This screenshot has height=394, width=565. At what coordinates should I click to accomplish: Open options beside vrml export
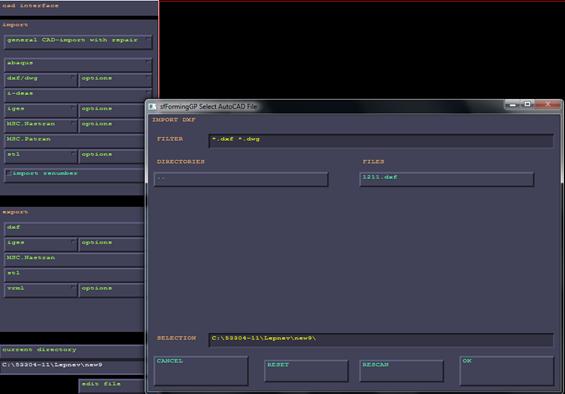[x=111, y=290]
